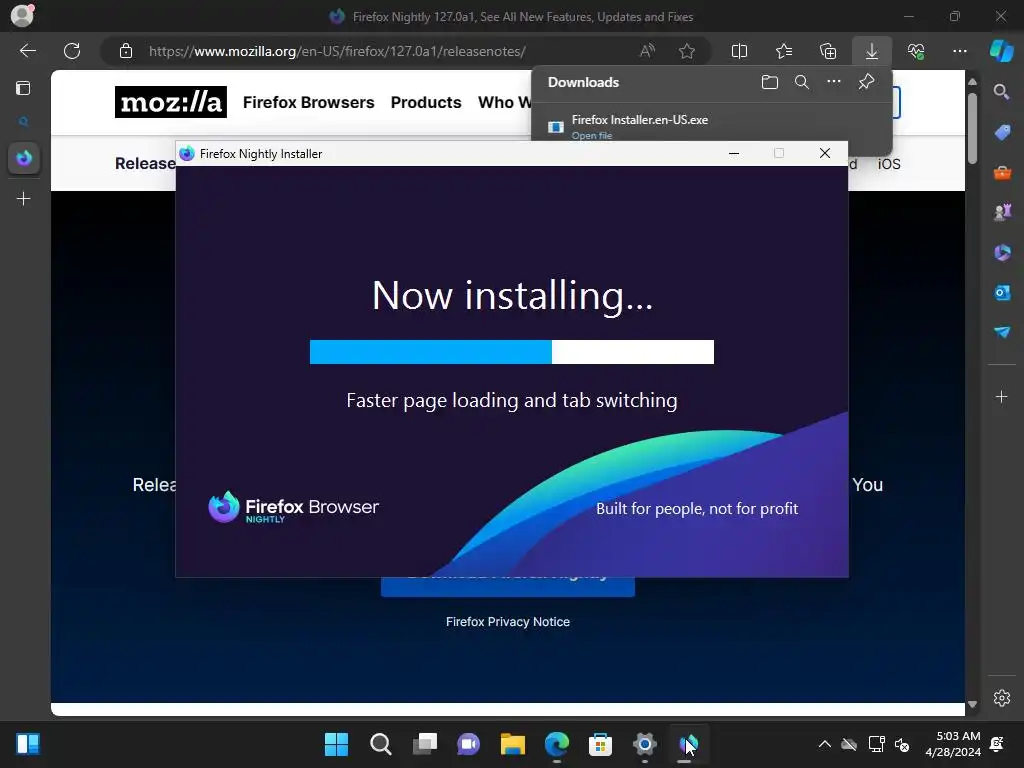Image resolution: width=1024 pixels, height=768 pixels.
Task: Open Products navigation menu
Action: (x=426, y=103)
